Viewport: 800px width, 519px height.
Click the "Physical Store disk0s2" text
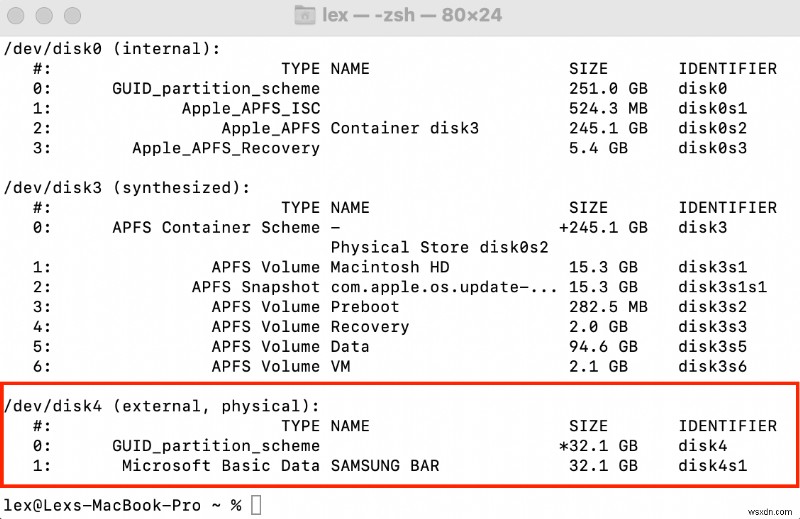click(x=439, y=247)
